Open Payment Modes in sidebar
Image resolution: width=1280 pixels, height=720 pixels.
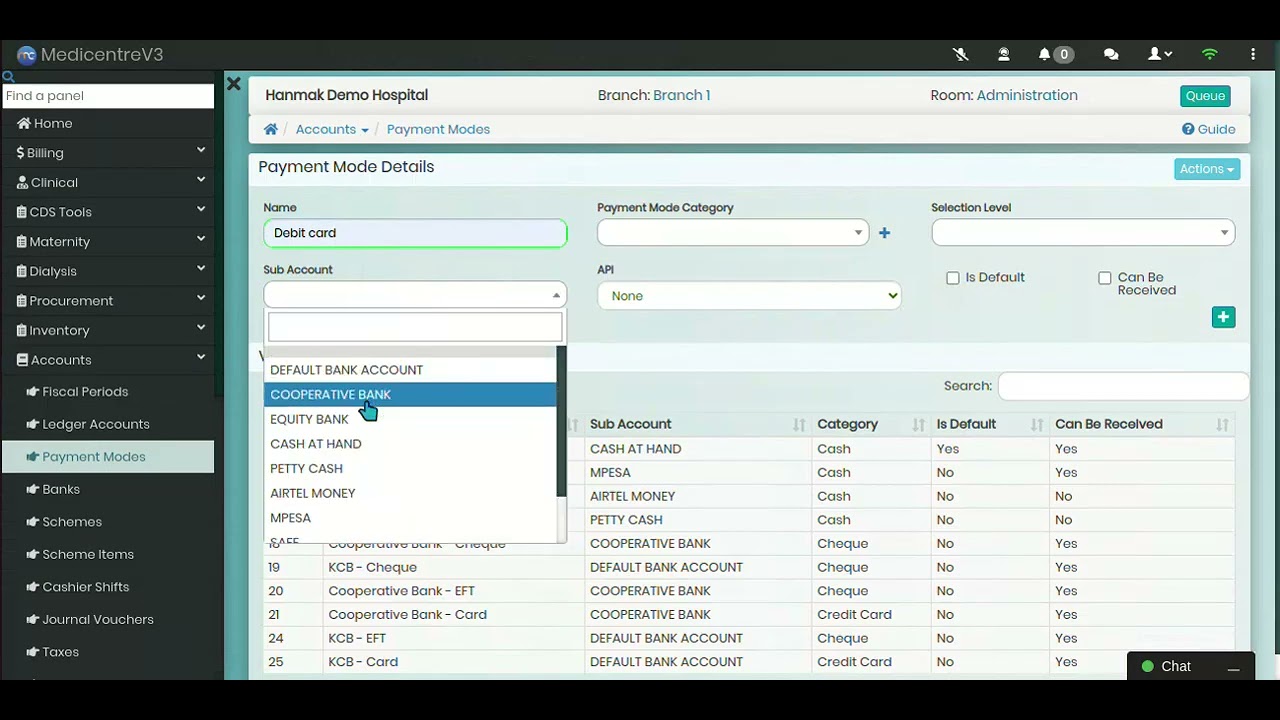click(x=107, y=457)
